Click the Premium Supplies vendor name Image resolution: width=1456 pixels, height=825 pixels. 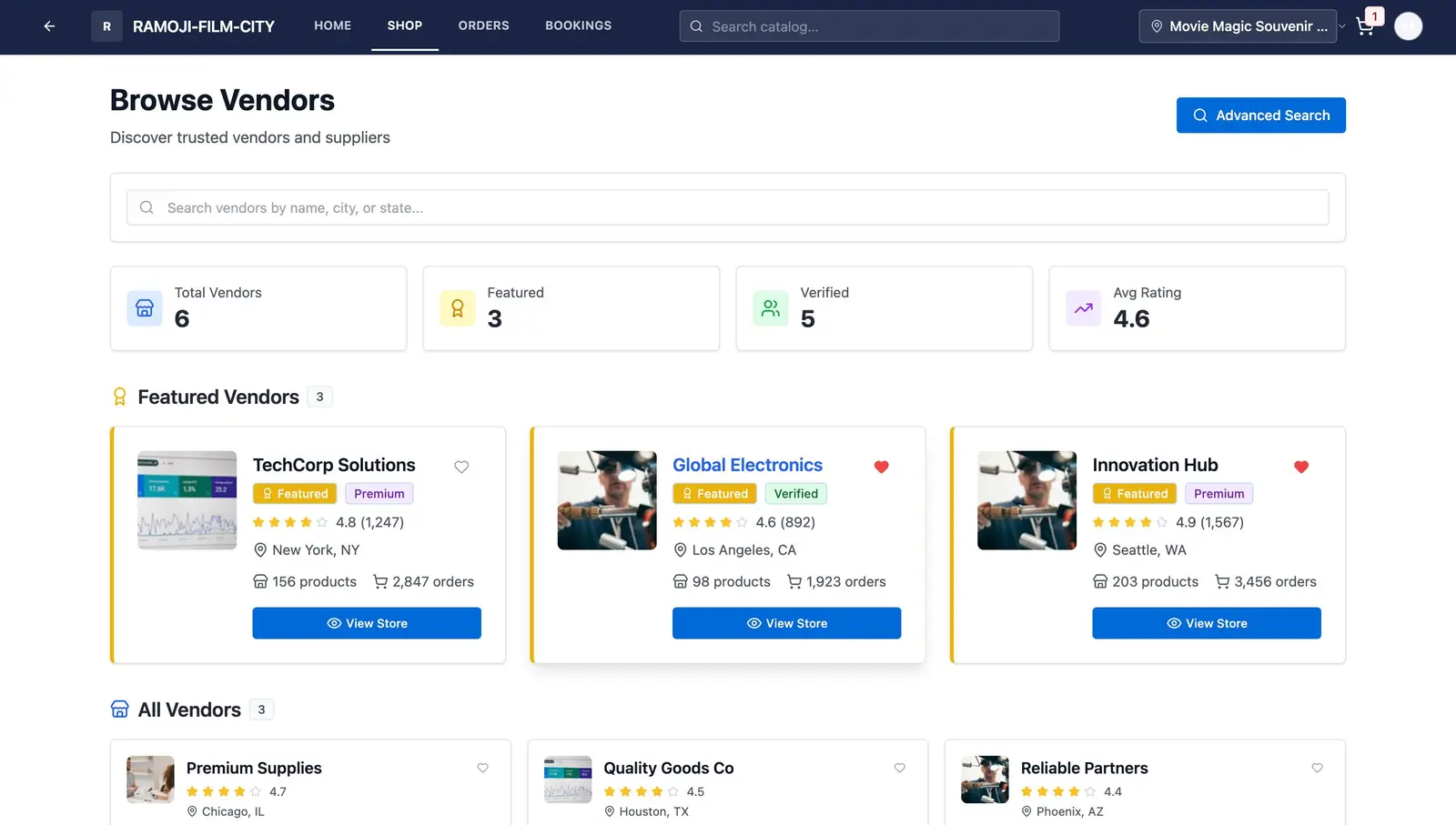(254, 768)
